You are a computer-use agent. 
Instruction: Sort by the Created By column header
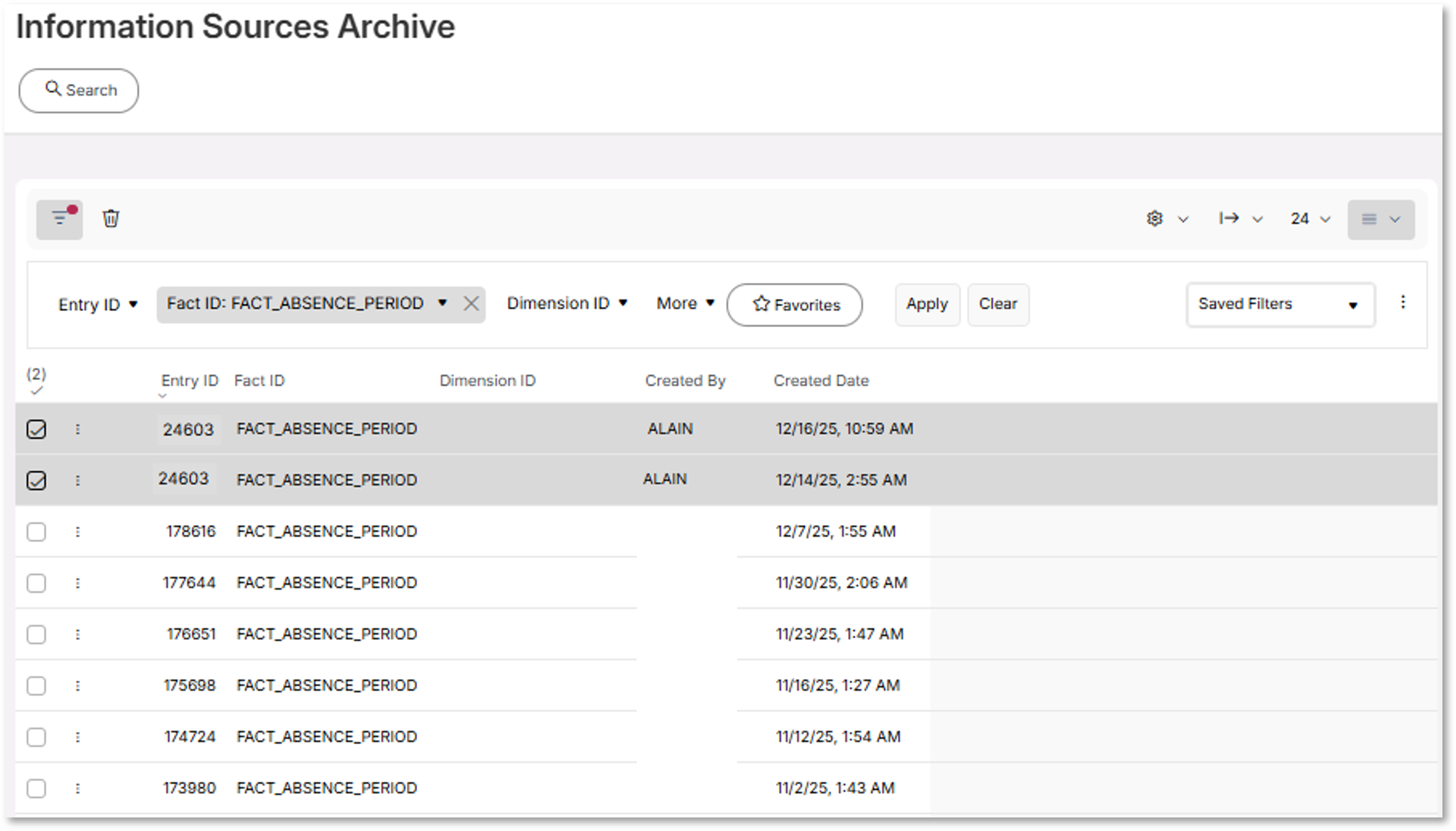[x=685, y=381]
